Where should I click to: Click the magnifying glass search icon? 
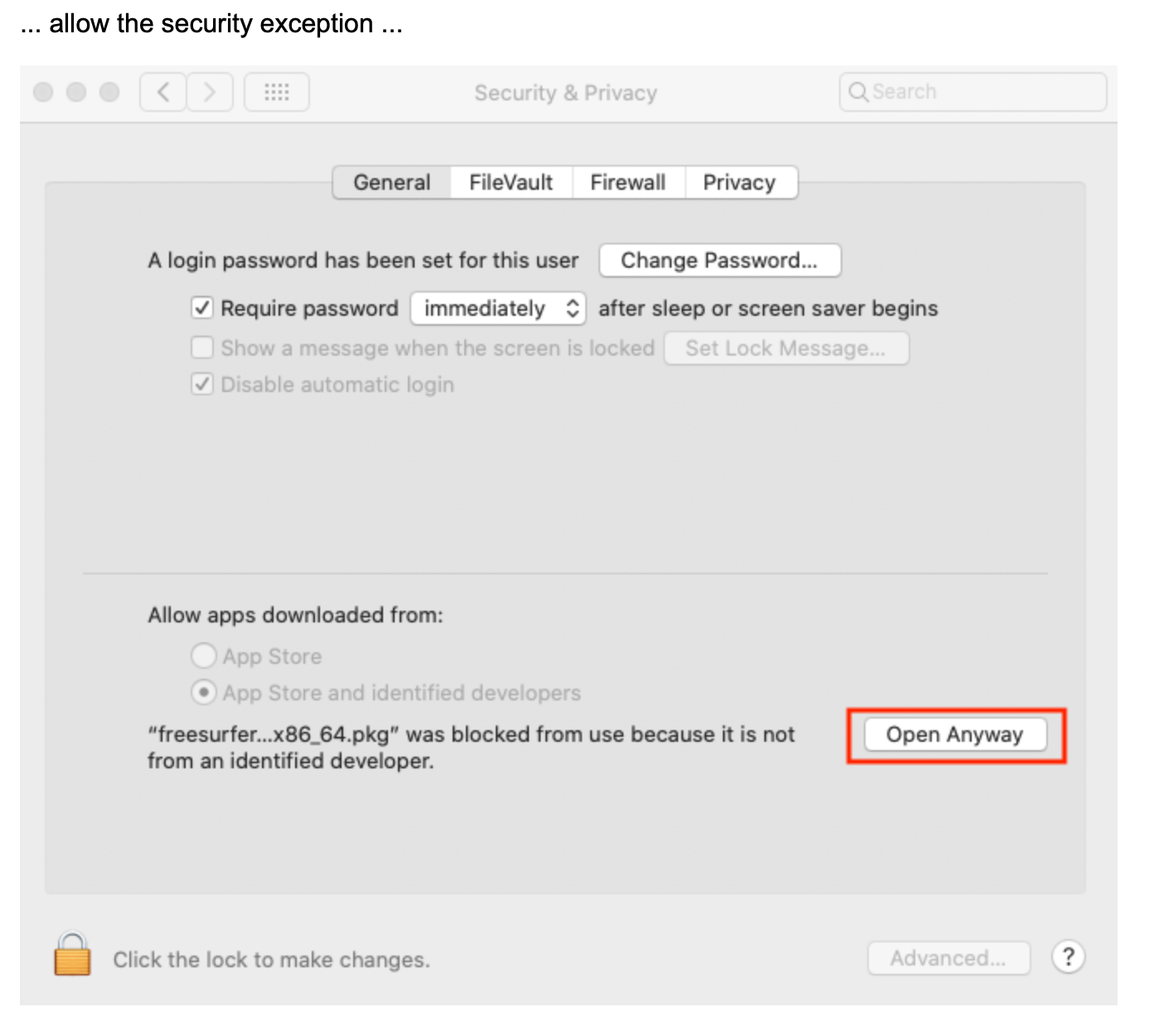tap(858, 92)
